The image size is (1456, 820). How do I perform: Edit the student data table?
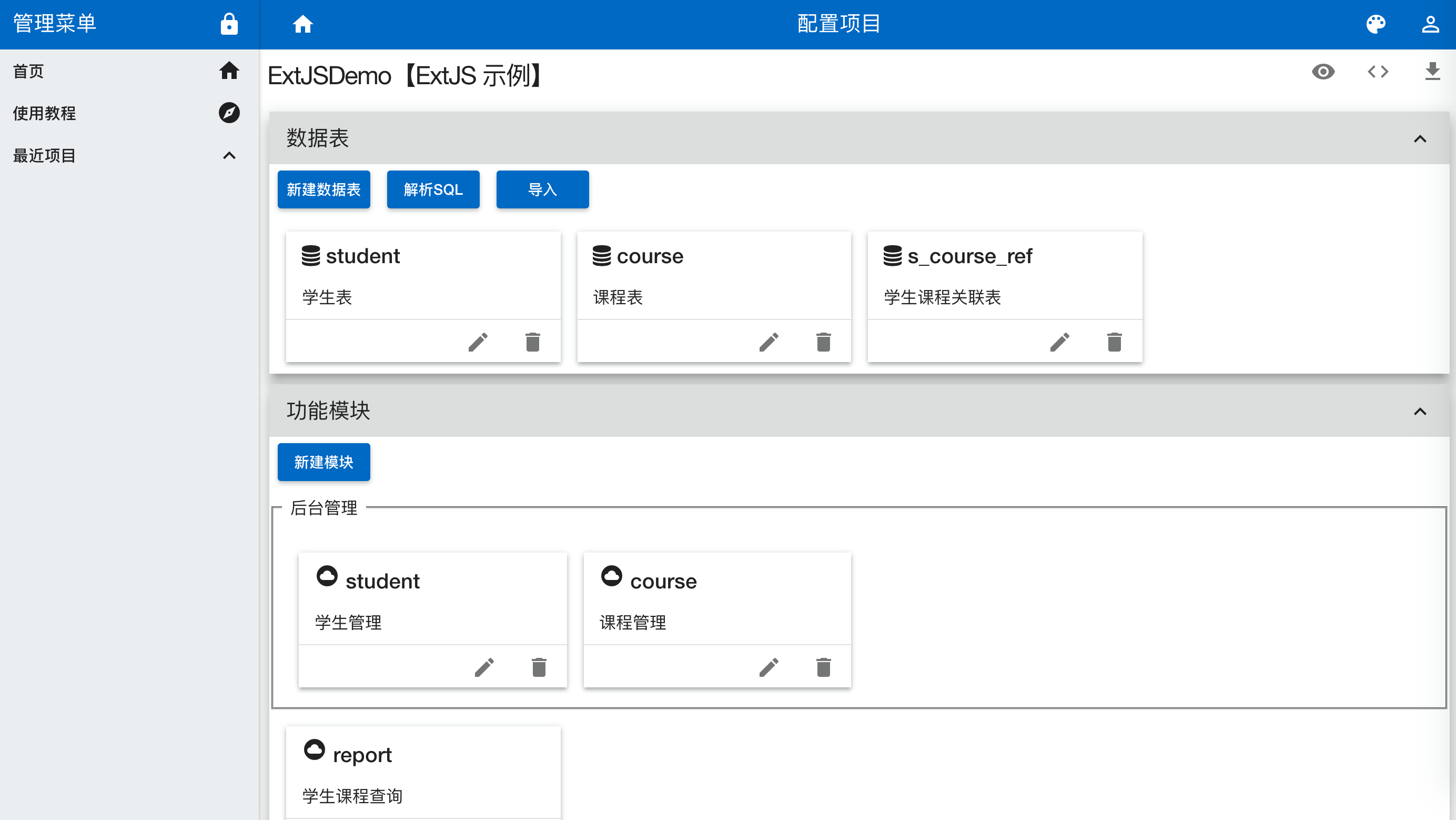point(478,342)
